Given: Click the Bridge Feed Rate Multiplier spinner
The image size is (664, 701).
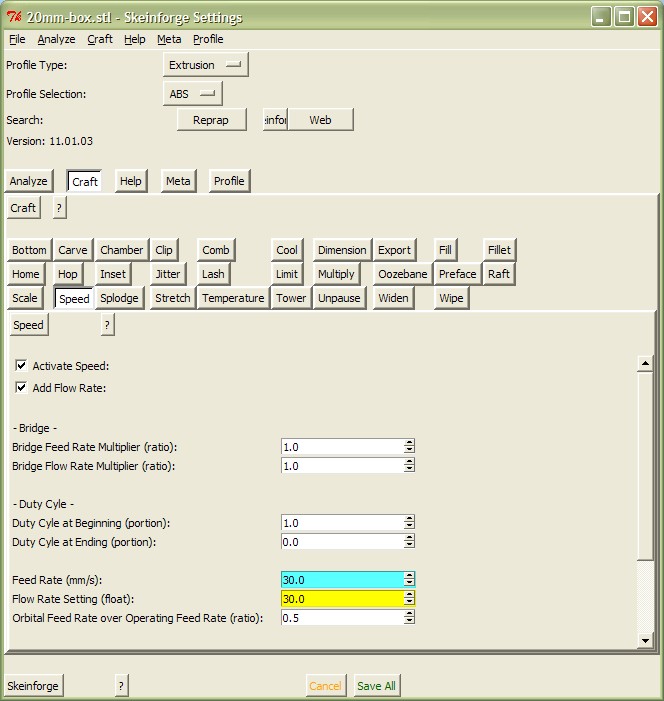Looking at the screenshot, I should click(x=409, y=447).
